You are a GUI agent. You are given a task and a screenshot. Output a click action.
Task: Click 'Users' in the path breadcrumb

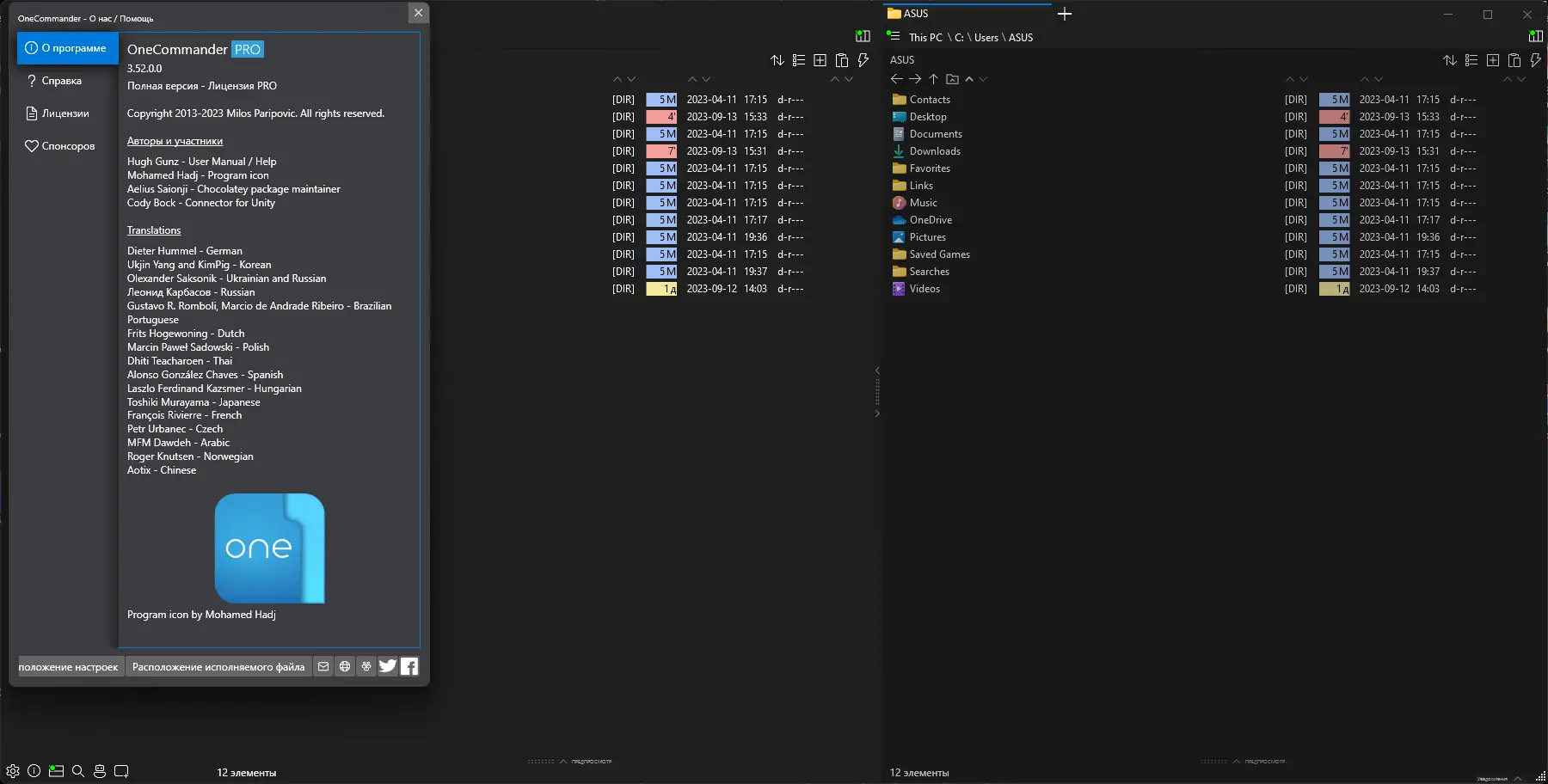pos(986,38)
